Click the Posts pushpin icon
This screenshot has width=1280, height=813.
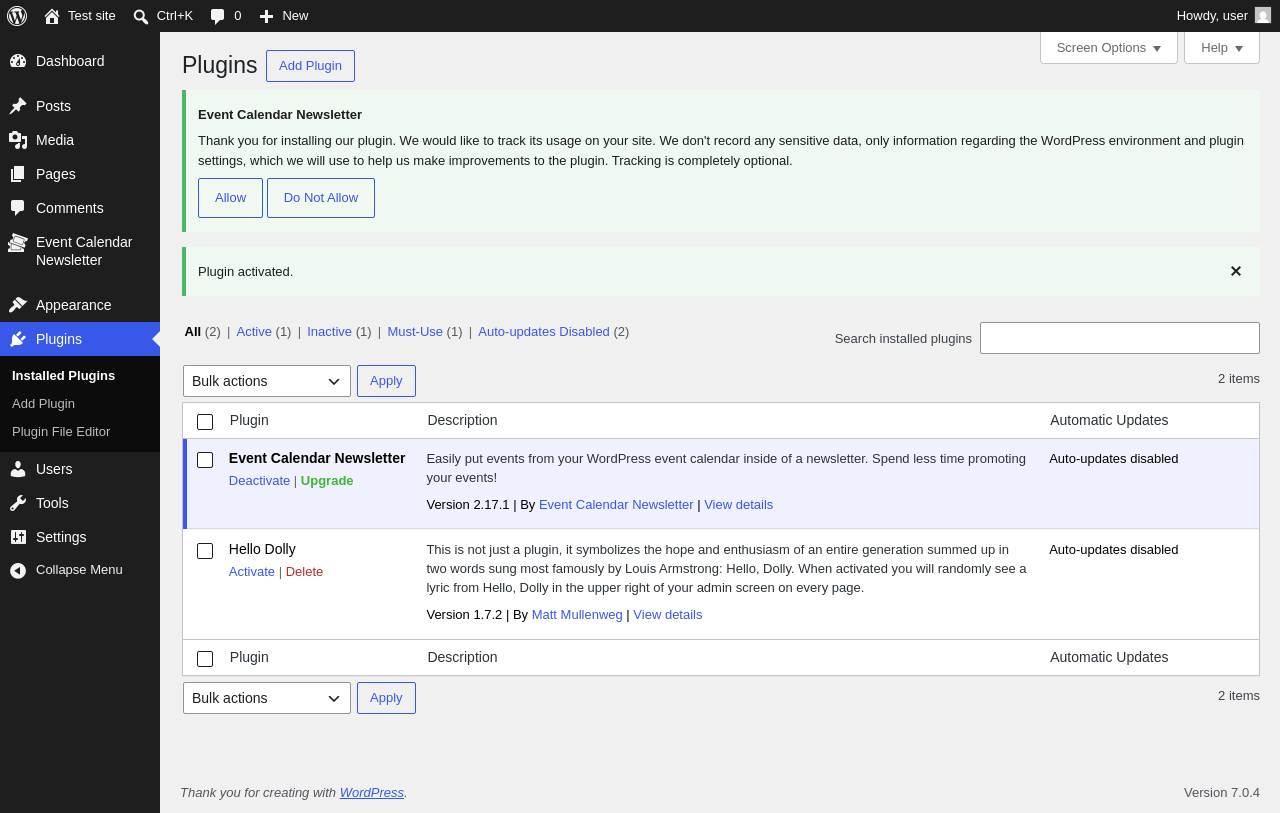pyautogui.click(x=18, y=106)
